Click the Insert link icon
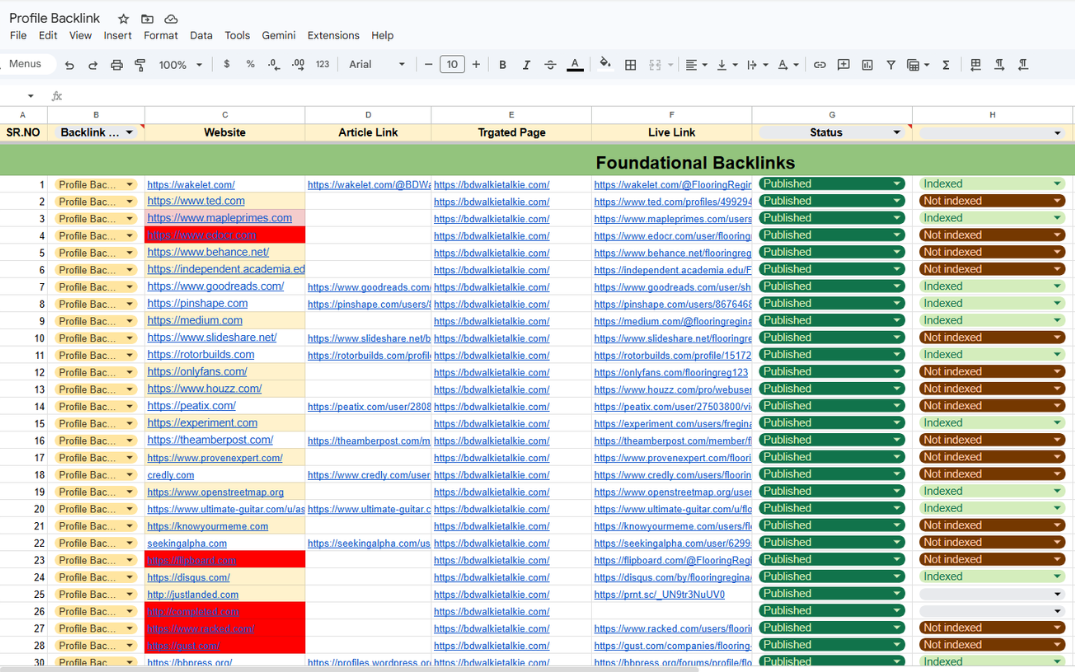 point(819,65)
